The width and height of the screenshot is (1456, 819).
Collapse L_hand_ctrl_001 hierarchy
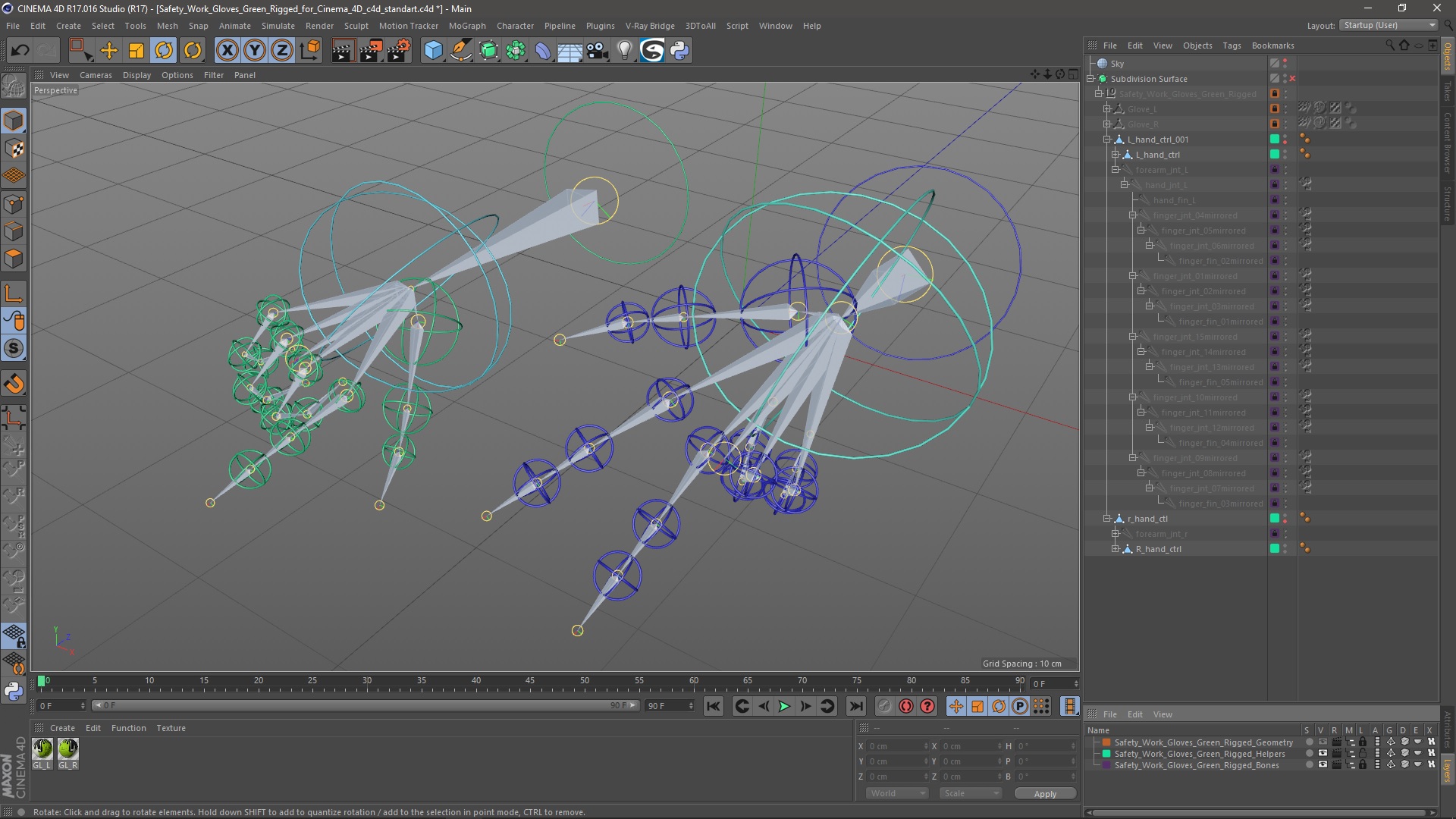[x=1107, y=140]
